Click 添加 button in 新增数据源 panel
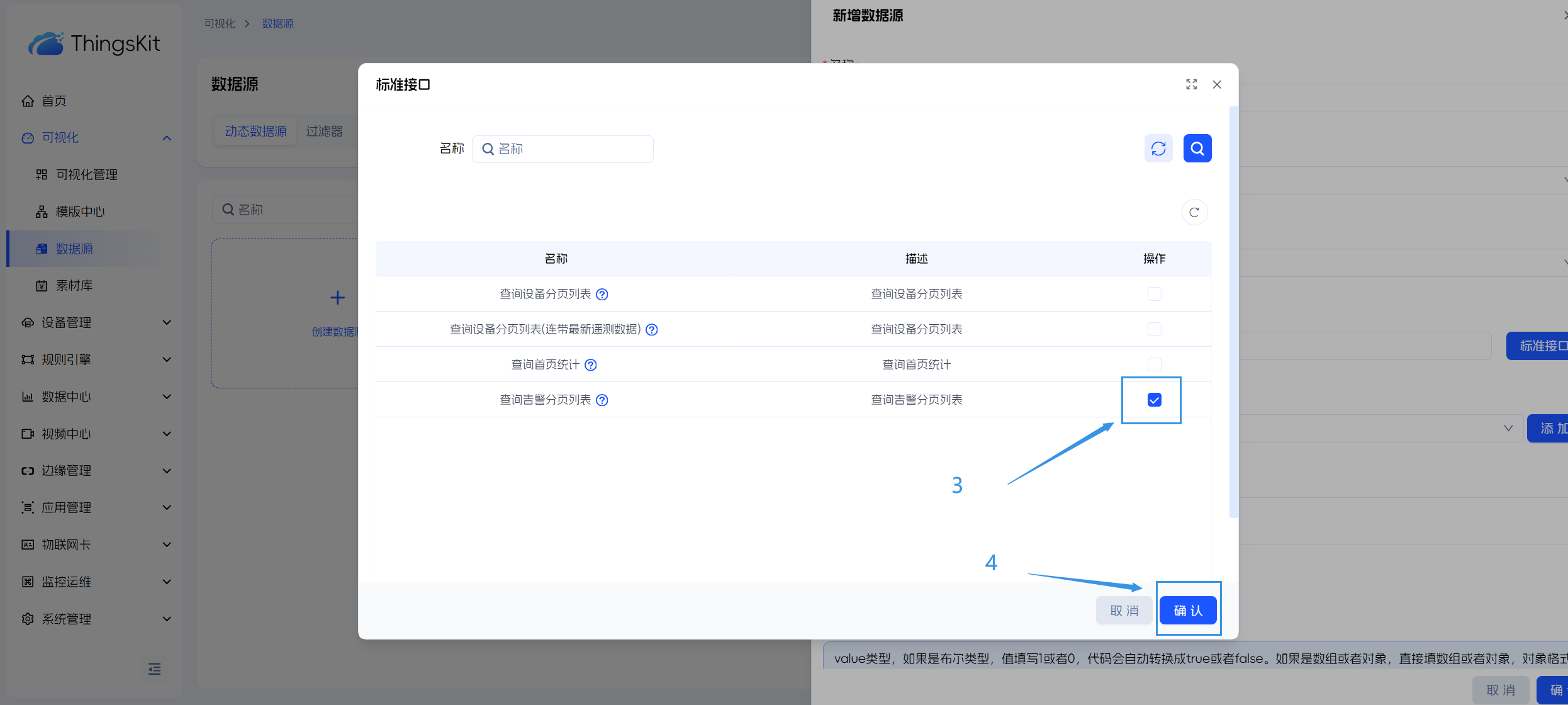 click(x=1548, y=428)
